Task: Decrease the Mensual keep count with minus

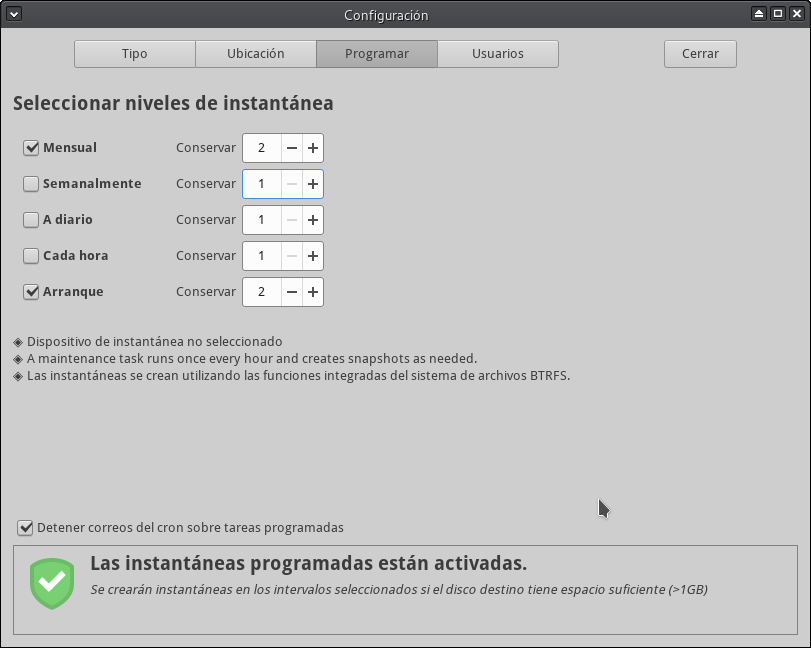Action: coord(292,148)
